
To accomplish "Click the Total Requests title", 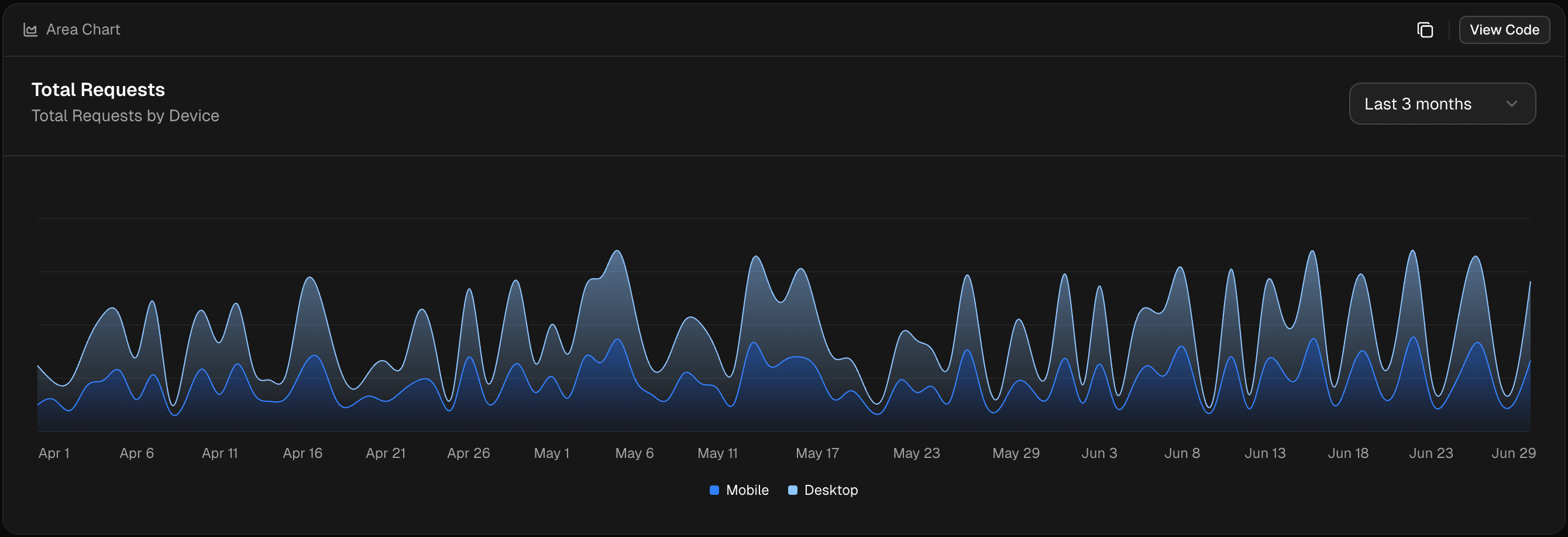I will click(x=98, y=90).
